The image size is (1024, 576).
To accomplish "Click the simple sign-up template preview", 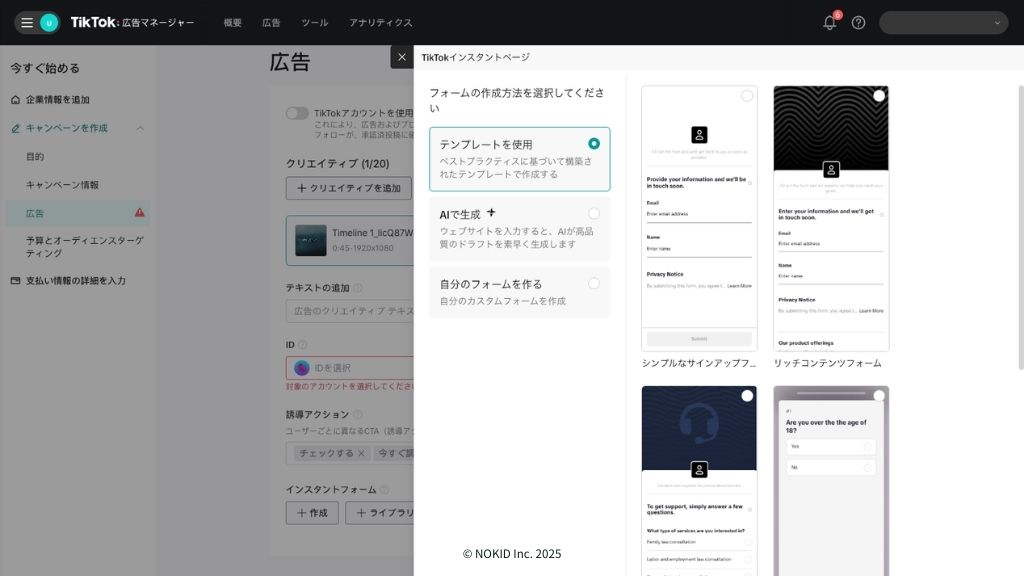I will click(699, 218).
